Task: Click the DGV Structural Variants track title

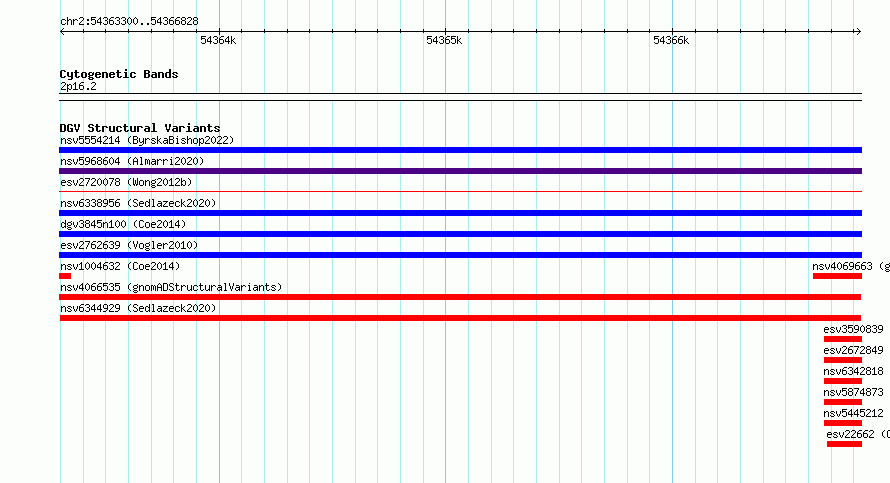Action: [x=140, y=128]
